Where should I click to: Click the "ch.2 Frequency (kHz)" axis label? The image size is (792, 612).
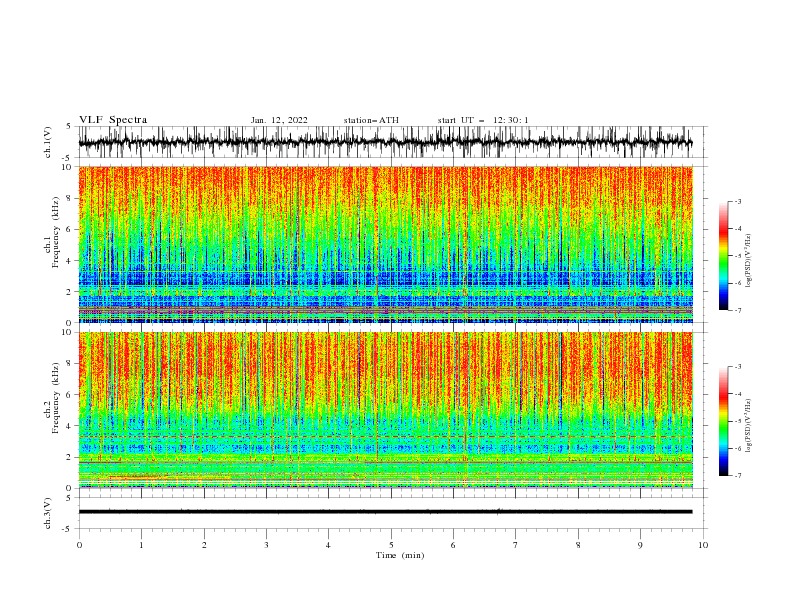pyautogui.click(x=51, y=398)
